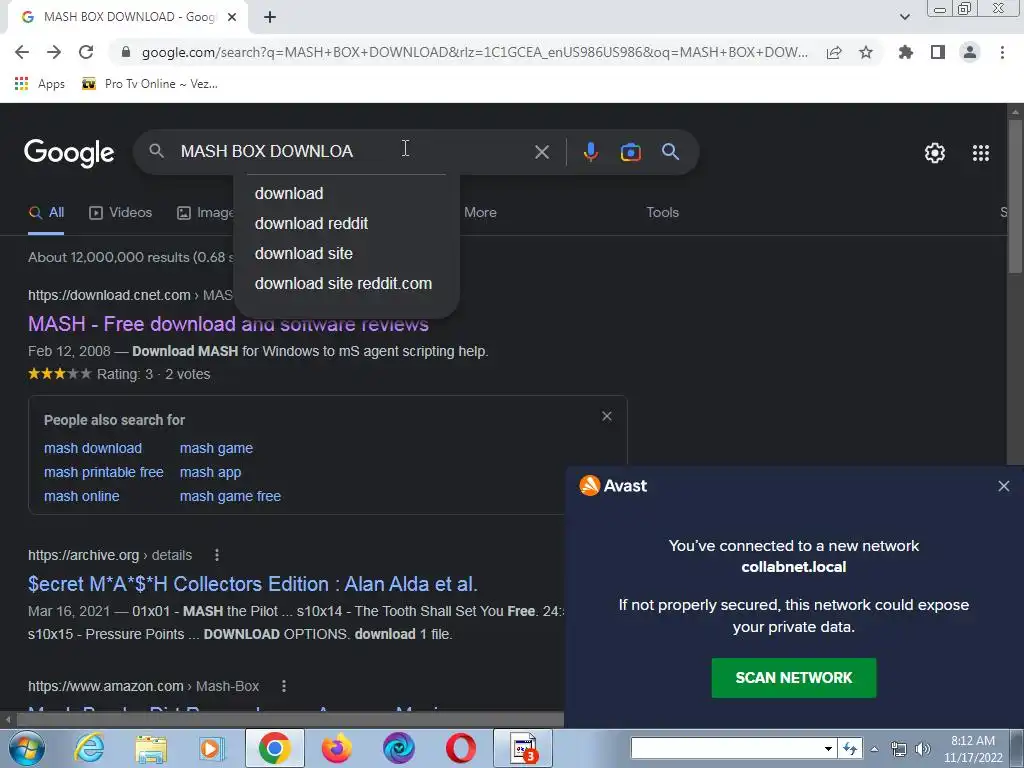This screenshot has height=768, width=1024.
Task: Open MASH Free download cnet result
Action: point(228,324)
